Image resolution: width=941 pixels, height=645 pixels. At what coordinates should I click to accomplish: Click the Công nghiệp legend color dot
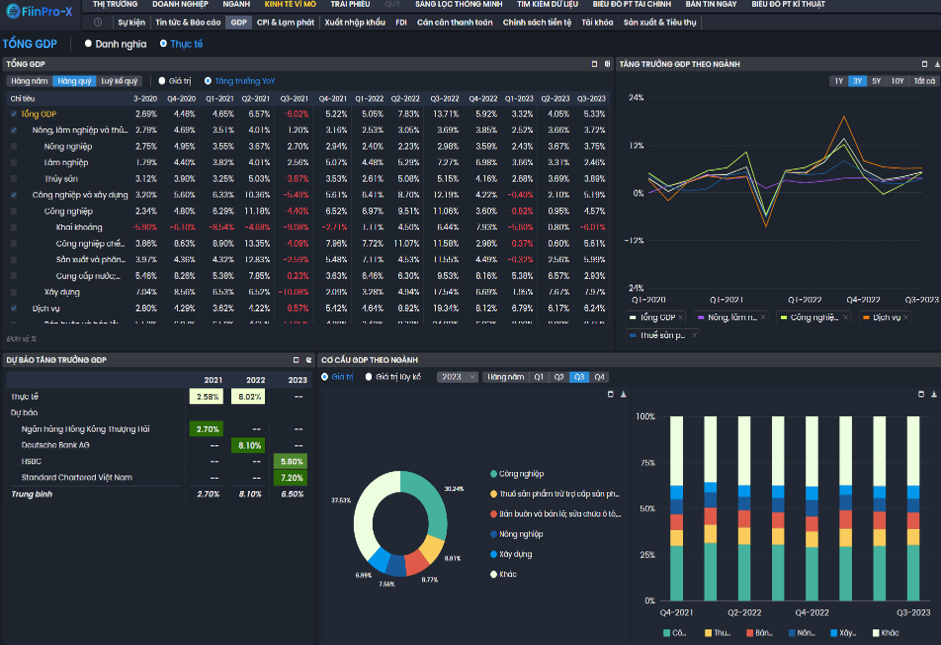coord(493,474)
